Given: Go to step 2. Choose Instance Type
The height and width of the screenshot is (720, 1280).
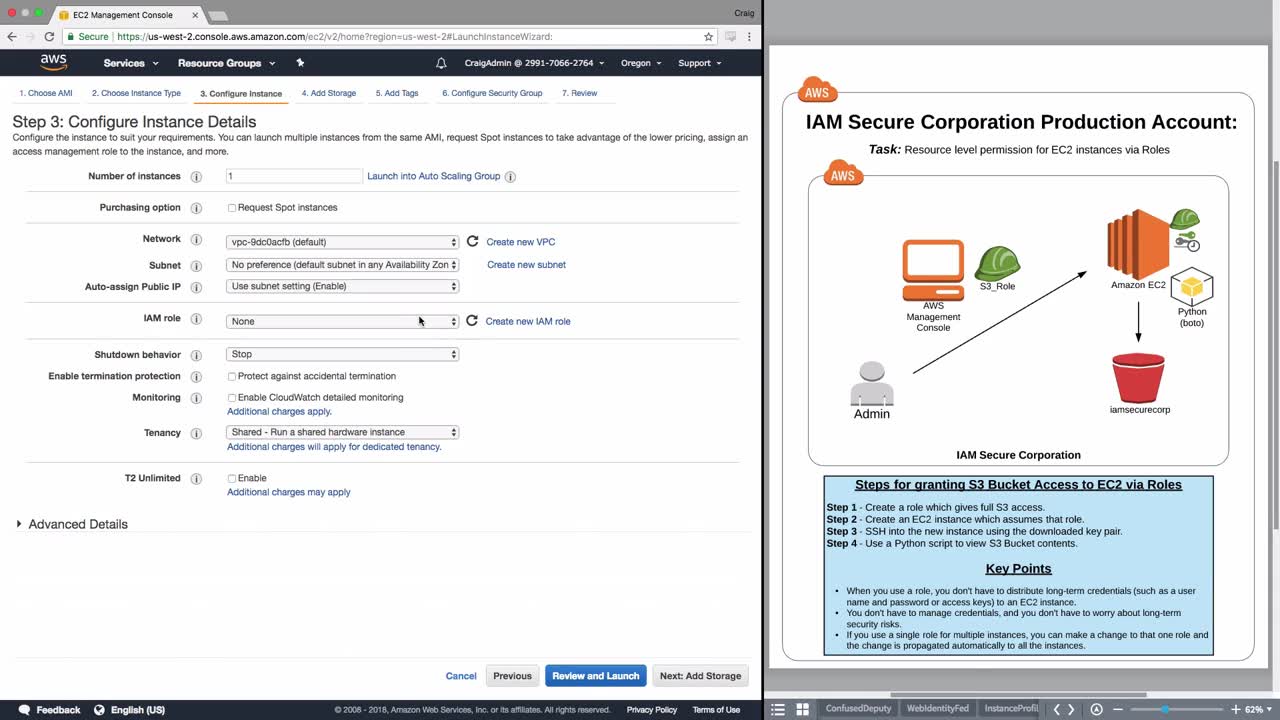Looking at the screenshot, I should coord(136,93).
